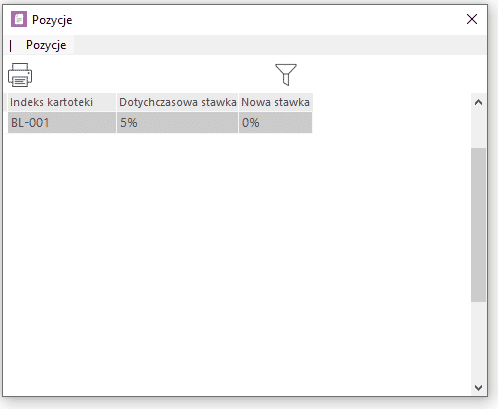Click scrollbar track below the thumb
The width and height of the screenshot is (498, 409).
point(478,341)
